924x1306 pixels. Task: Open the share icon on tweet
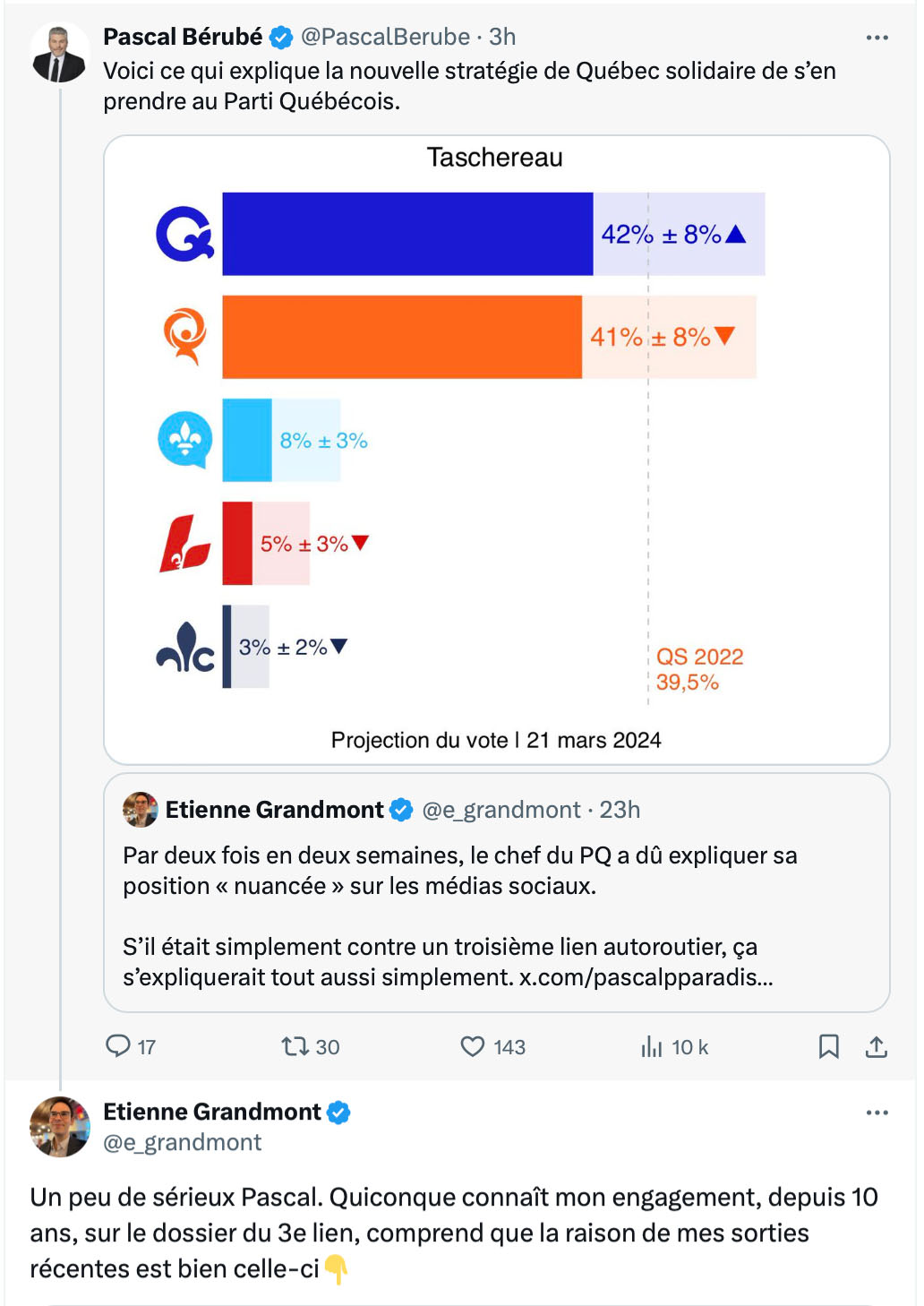(x=877, y=1046)
